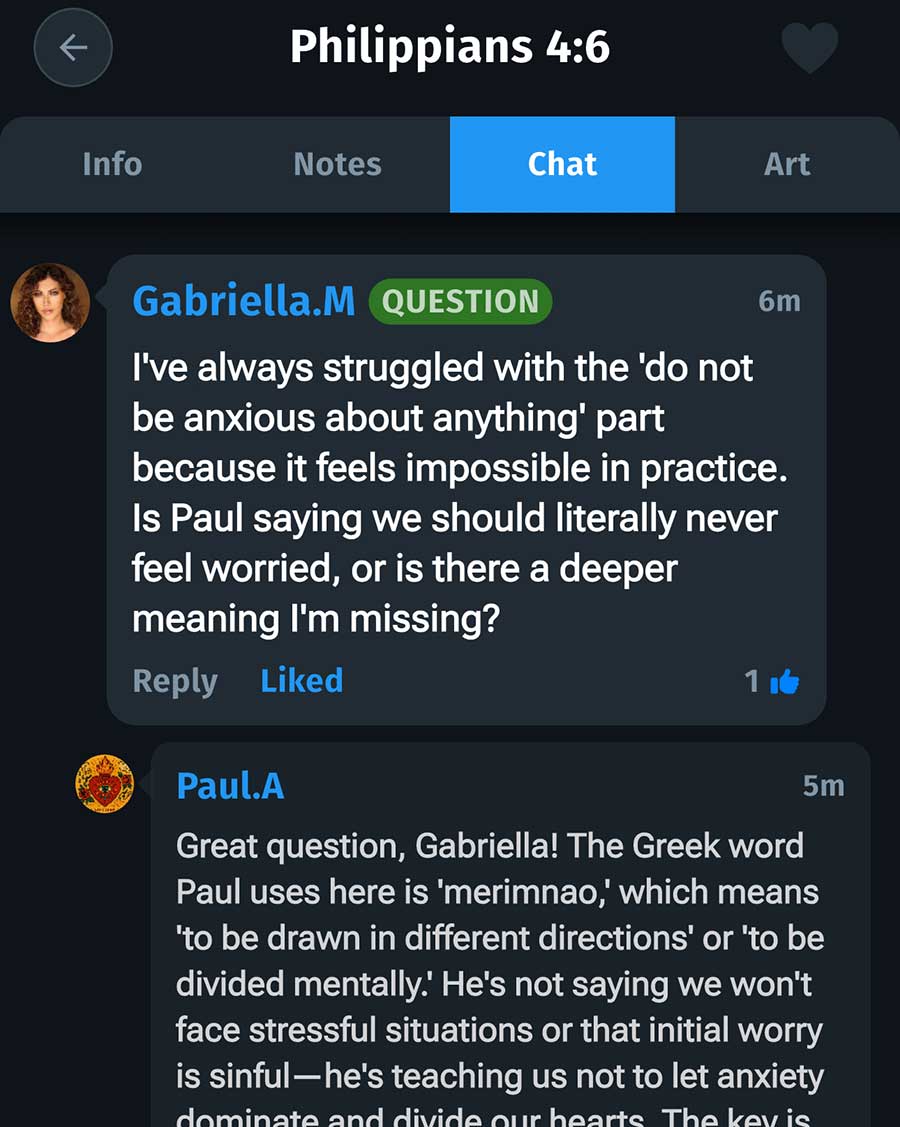Click Reply under Gabriella's question
Viewport: 900px width, 1127px height.
click(175, 680)
